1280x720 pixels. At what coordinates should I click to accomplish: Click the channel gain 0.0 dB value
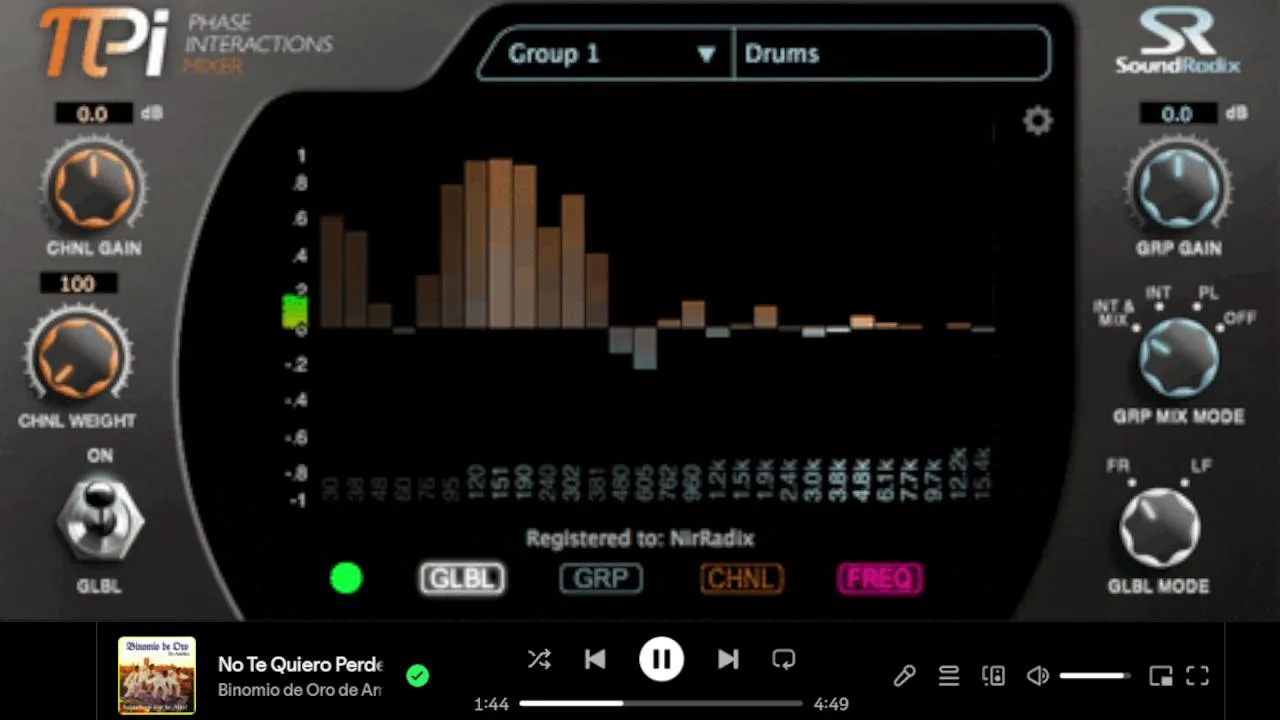tap(93, 114)
